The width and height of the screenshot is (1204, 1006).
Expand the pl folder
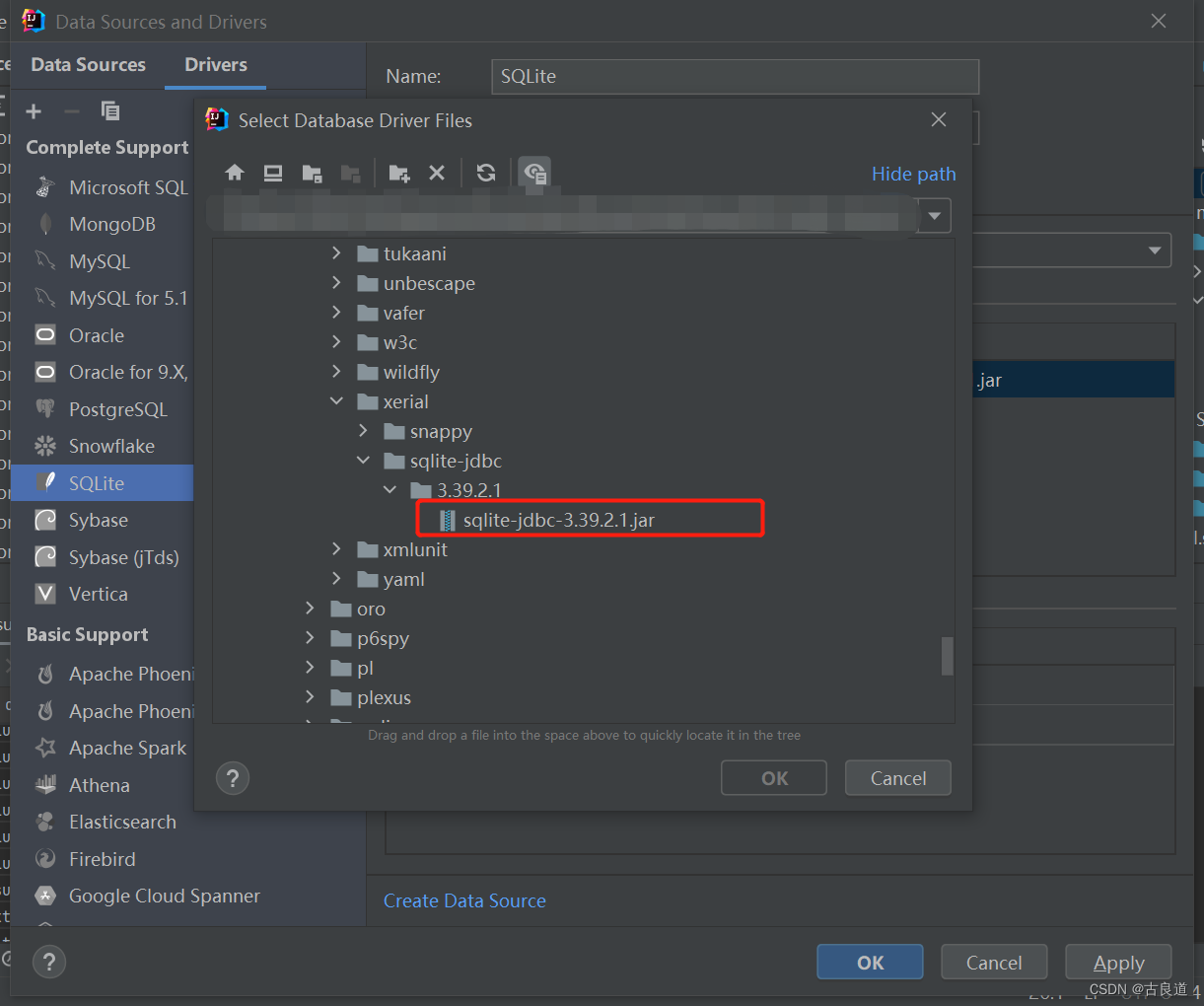coord(310,668)
